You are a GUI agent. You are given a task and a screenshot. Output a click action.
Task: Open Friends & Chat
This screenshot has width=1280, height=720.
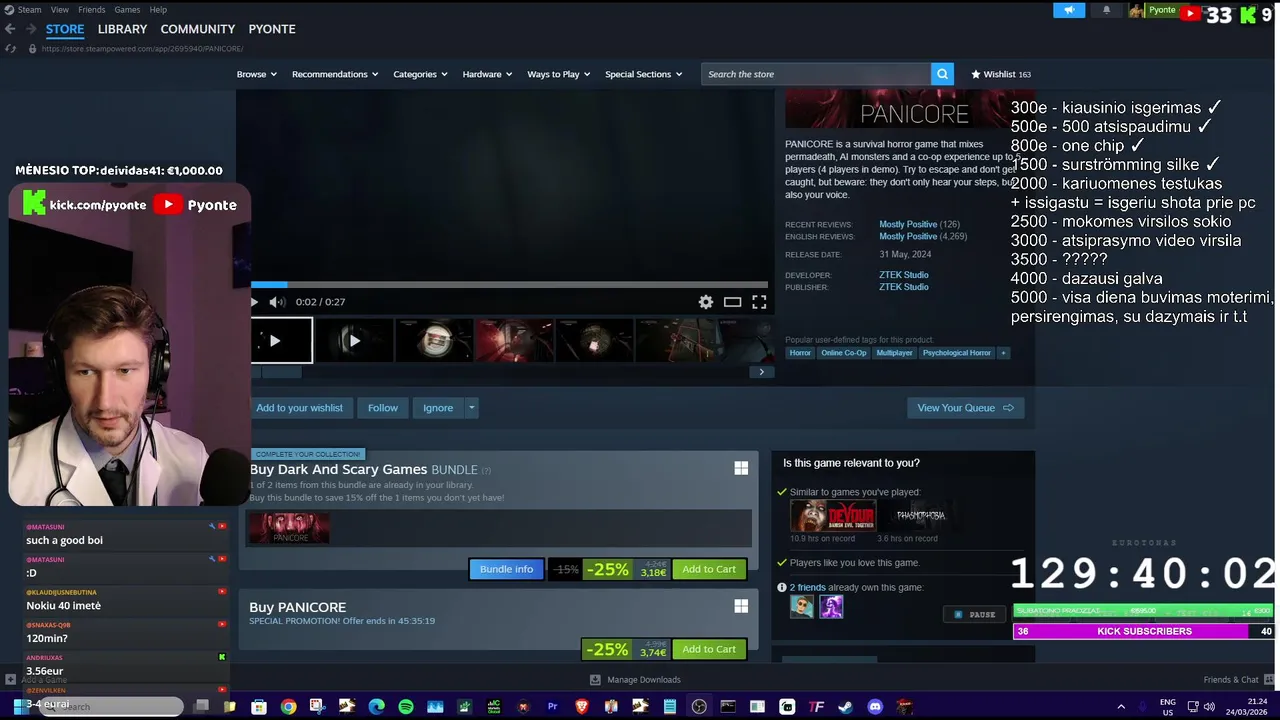[1239, 680]
